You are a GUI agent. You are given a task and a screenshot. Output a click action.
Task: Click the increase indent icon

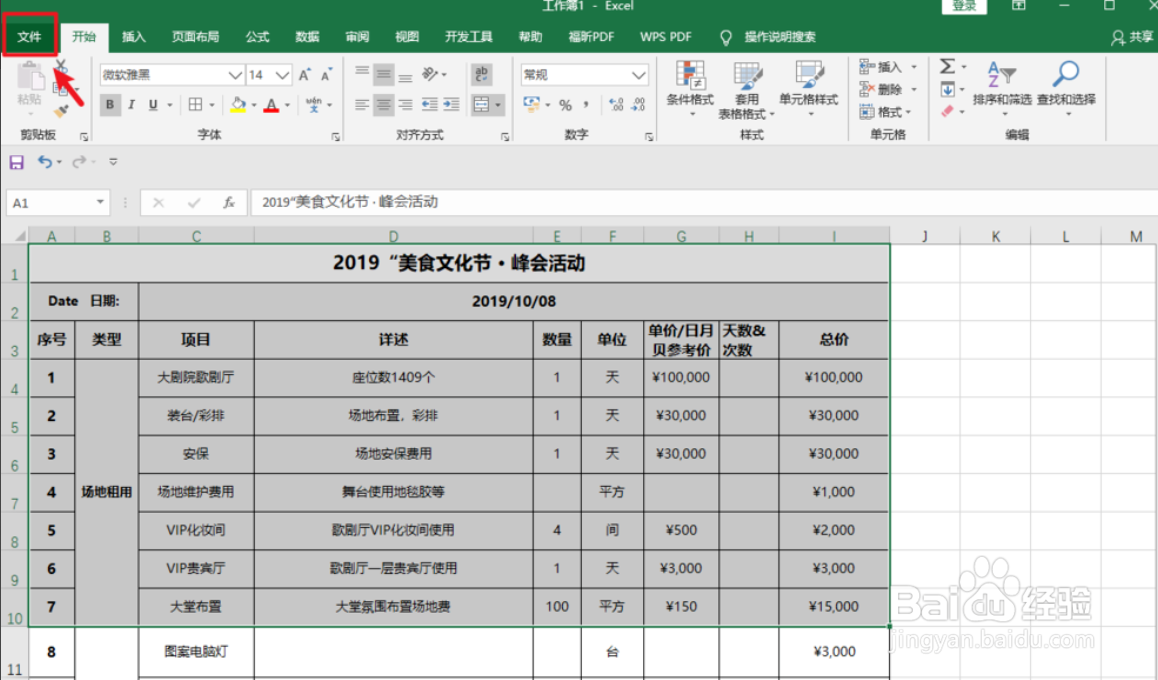pos(451,105)
